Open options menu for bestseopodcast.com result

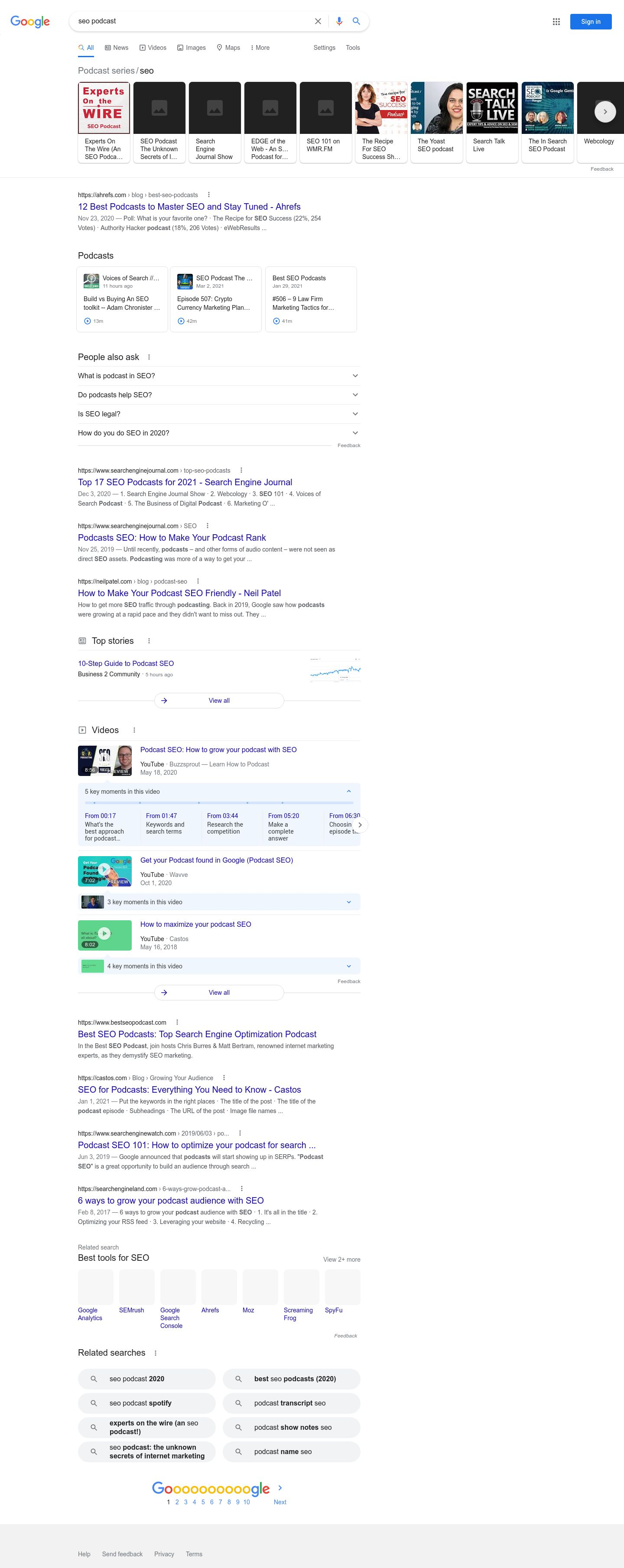tap(177, 1022)
